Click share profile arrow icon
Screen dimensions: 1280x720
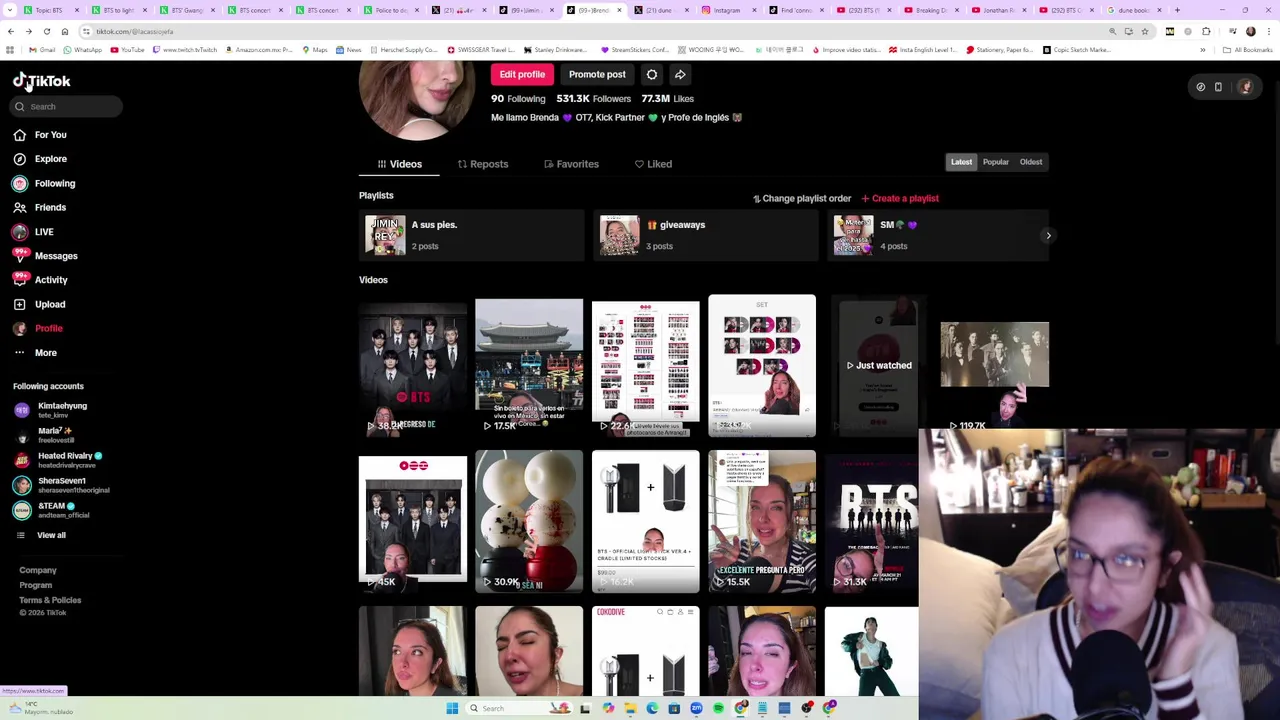click(x=680, y=75)
